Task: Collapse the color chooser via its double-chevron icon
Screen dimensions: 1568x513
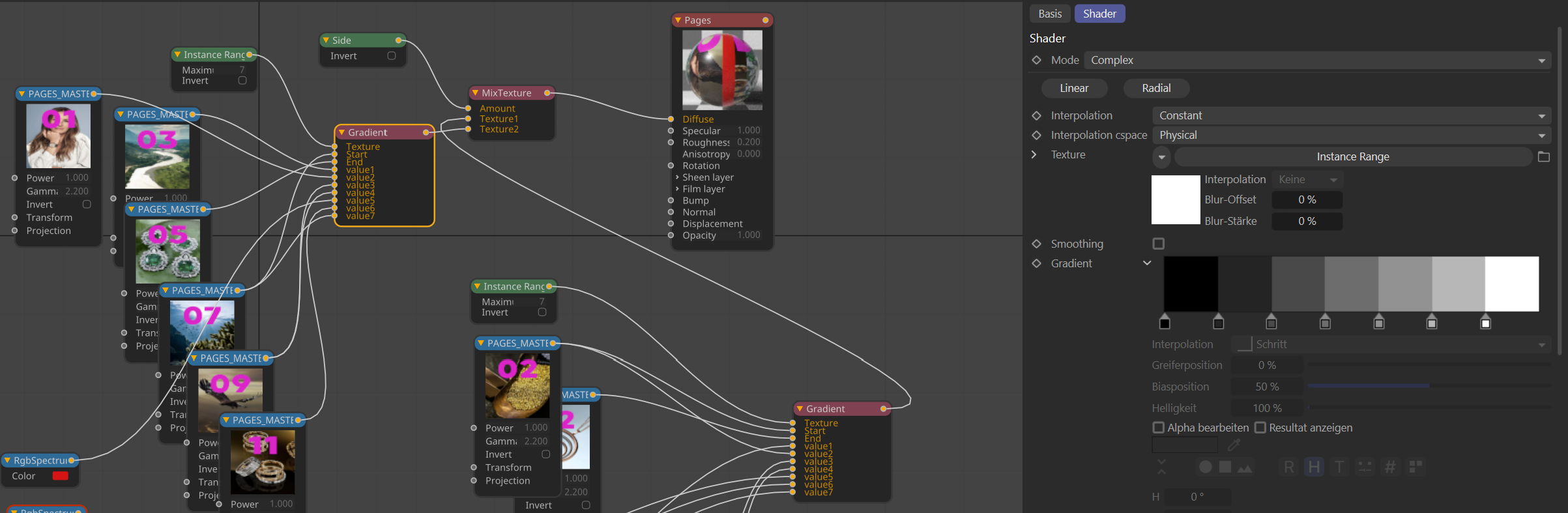Action: point(1161,467)
